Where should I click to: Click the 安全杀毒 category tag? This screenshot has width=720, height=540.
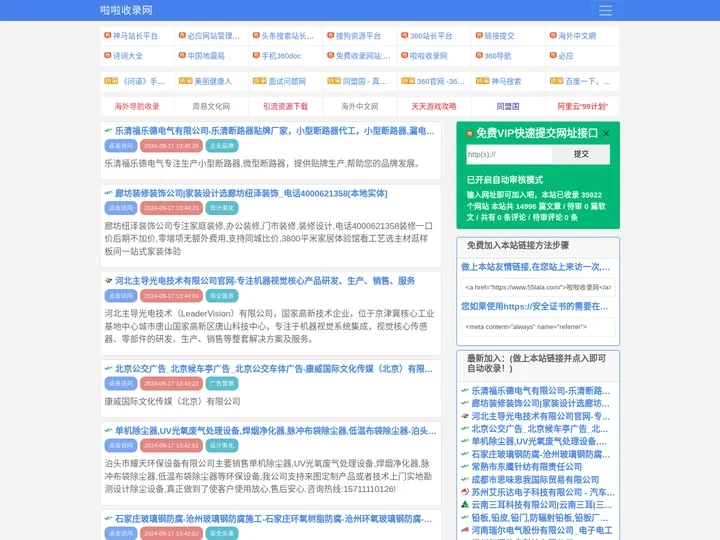(222, 534)
